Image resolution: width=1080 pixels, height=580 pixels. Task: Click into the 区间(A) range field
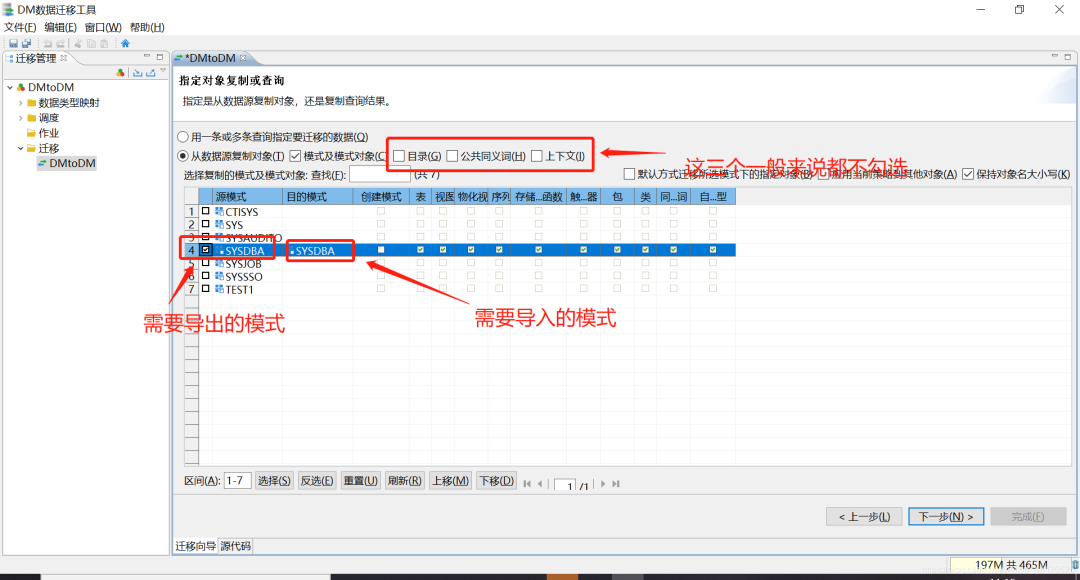238,481
